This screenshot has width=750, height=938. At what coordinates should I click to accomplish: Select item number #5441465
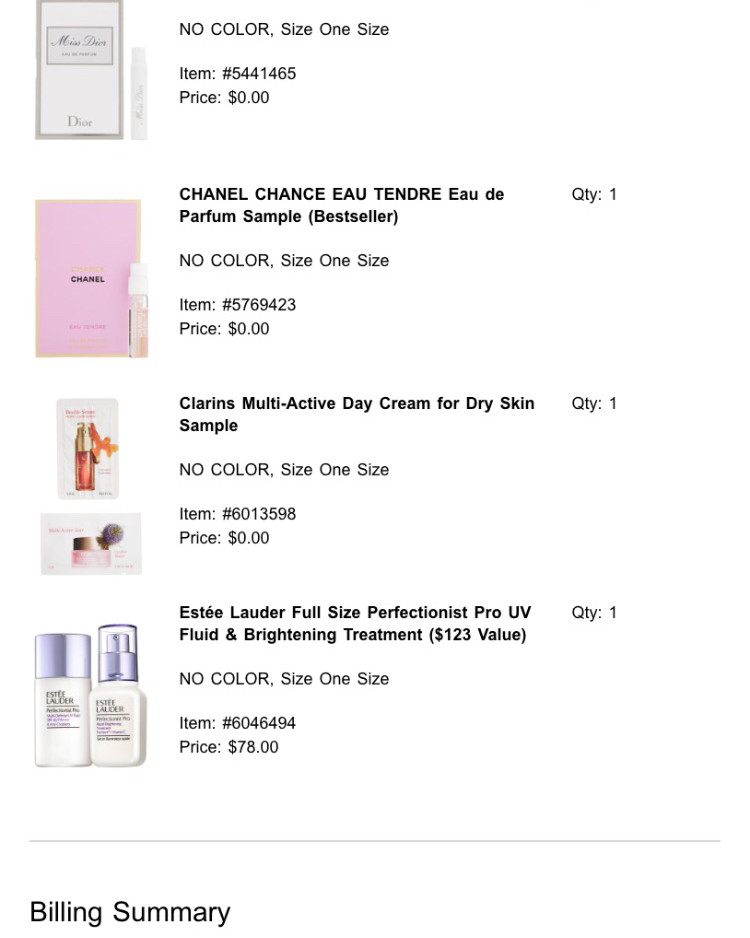pos(259,74)
